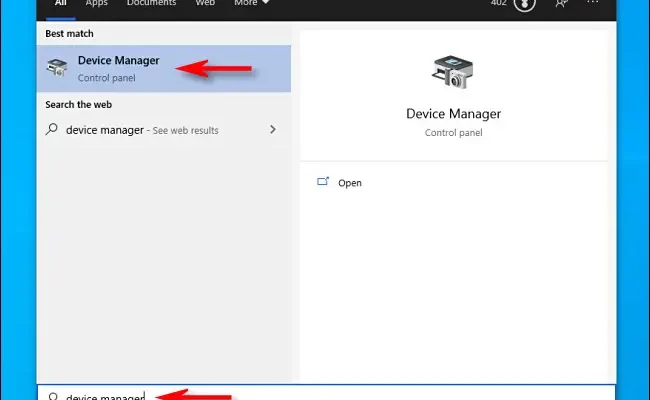The height and width of the screenshot is (400, 650).
Task: Click the large Device Manager preview icon
Action: 452,72
